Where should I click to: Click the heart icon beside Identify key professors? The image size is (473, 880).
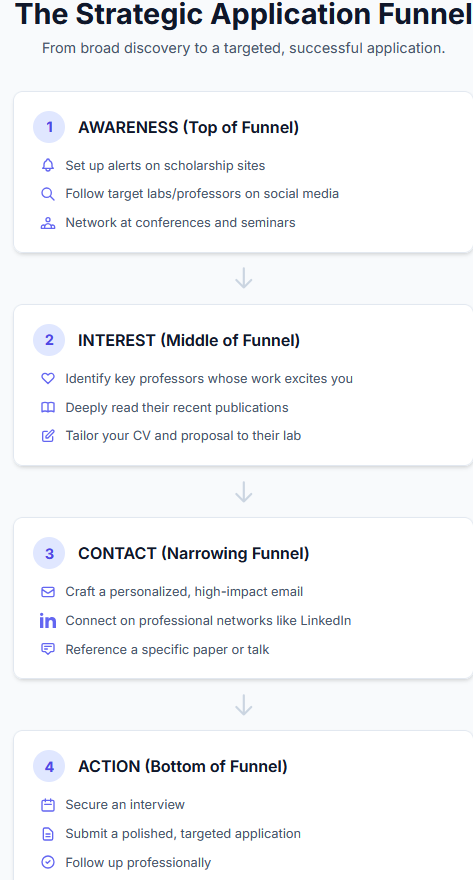pyautogui.click(x=48, y=379)
